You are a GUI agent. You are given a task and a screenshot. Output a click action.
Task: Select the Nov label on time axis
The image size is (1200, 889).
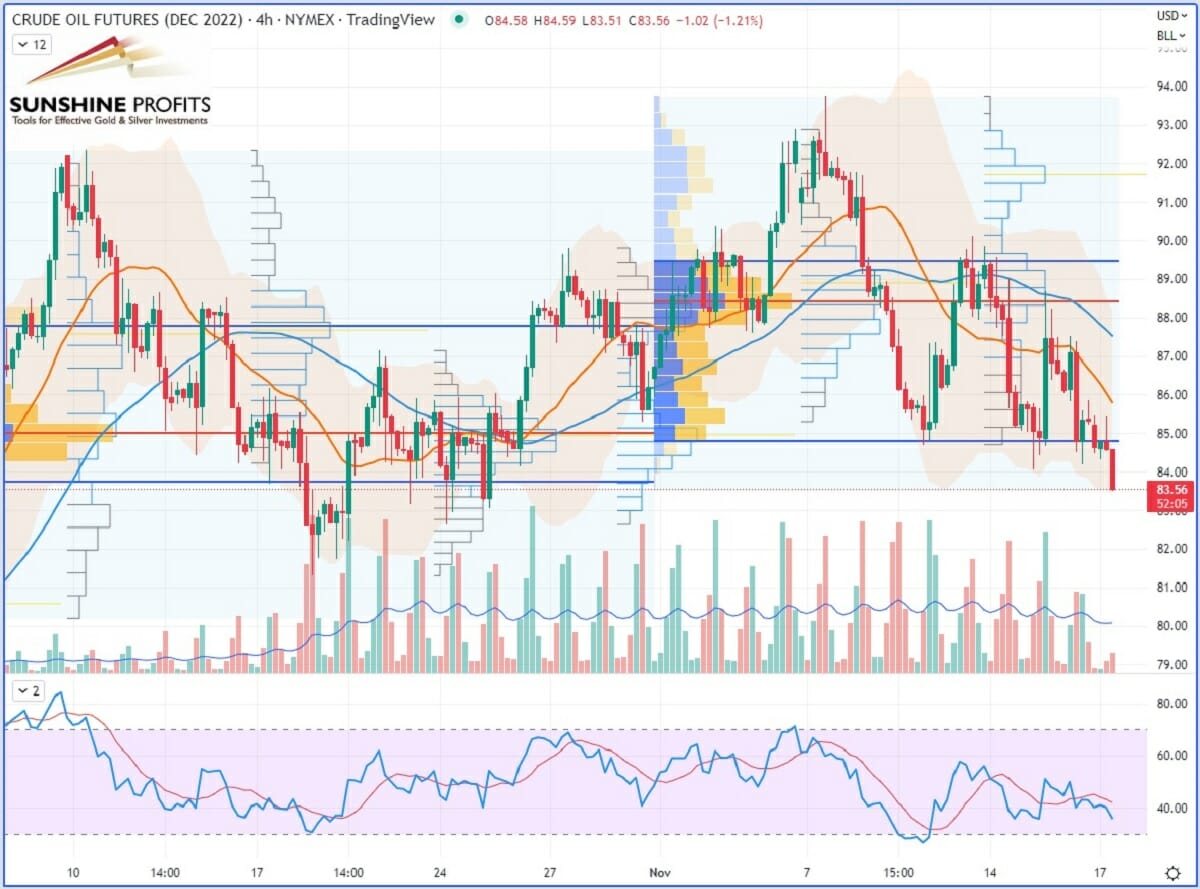pos(660,872)
